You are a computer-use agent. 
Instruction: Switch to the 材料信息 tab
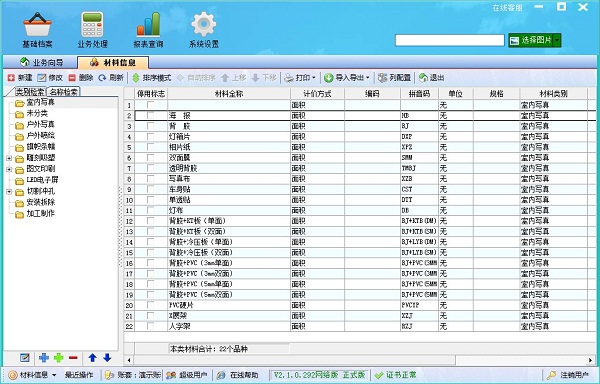[x=113, y=62]
